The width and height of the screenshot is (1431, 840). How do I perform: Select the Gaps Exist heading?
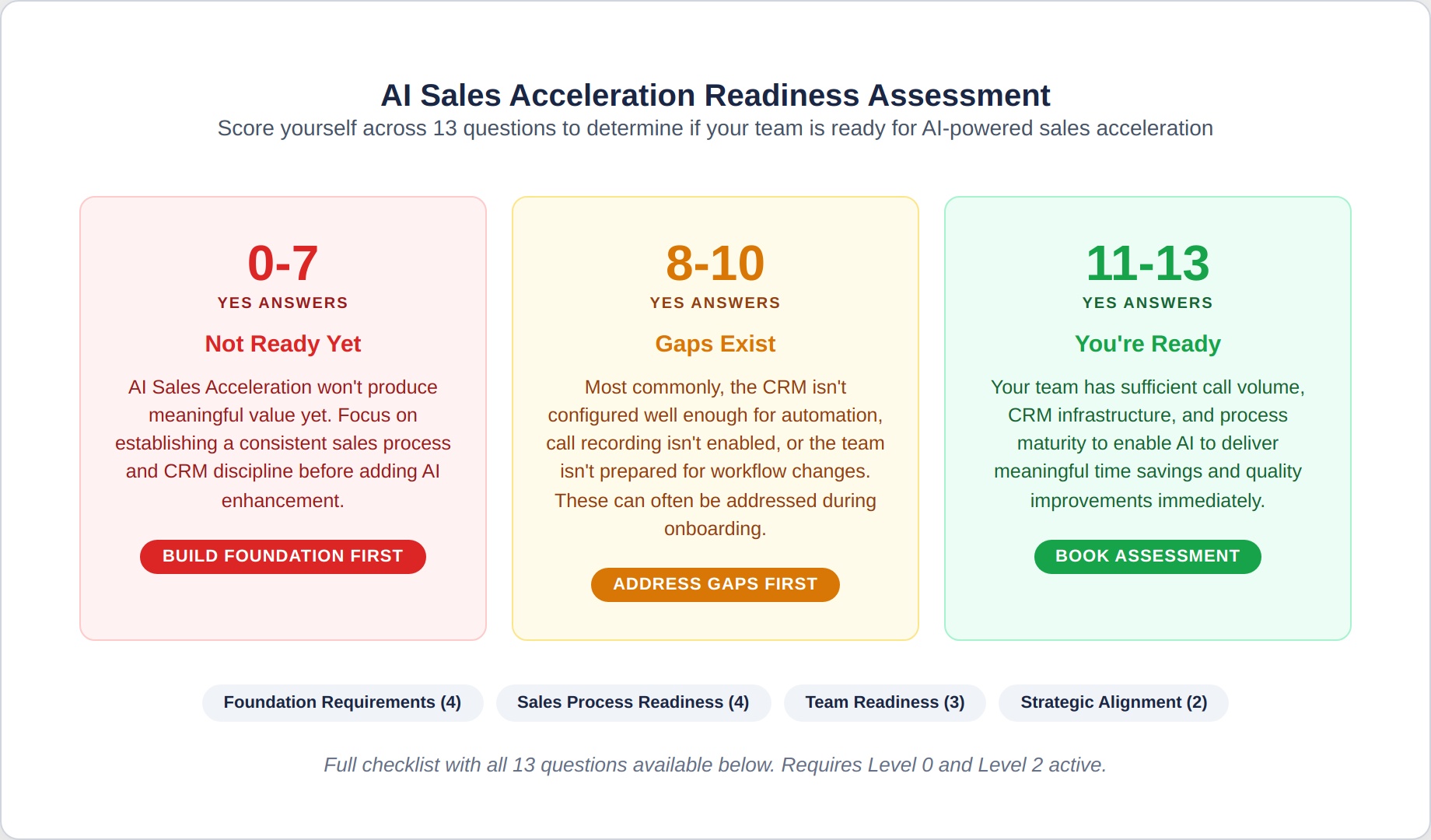pos(715,344)
